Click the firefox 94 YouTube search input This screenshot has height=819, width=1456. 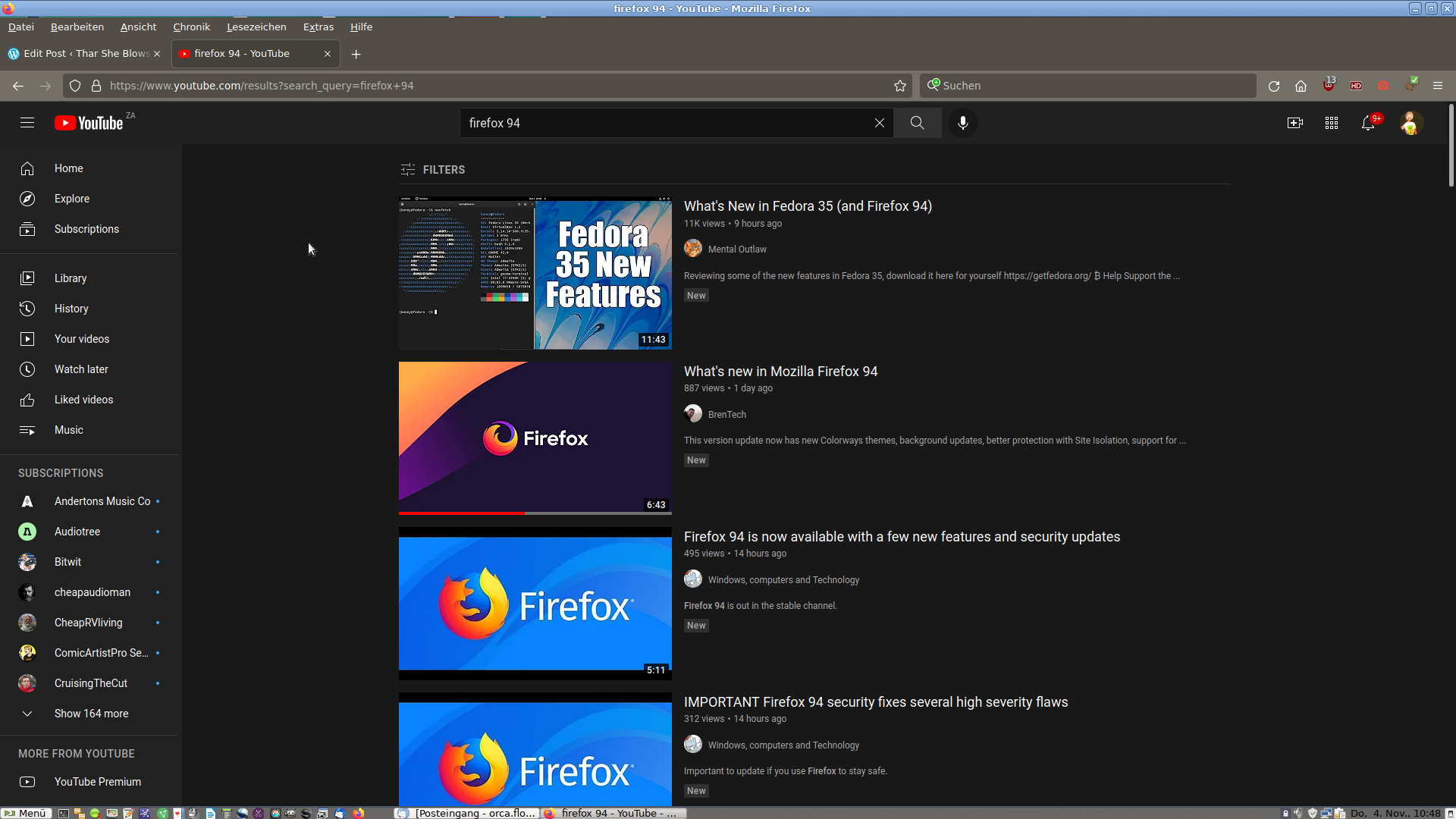tap(667, 123)
